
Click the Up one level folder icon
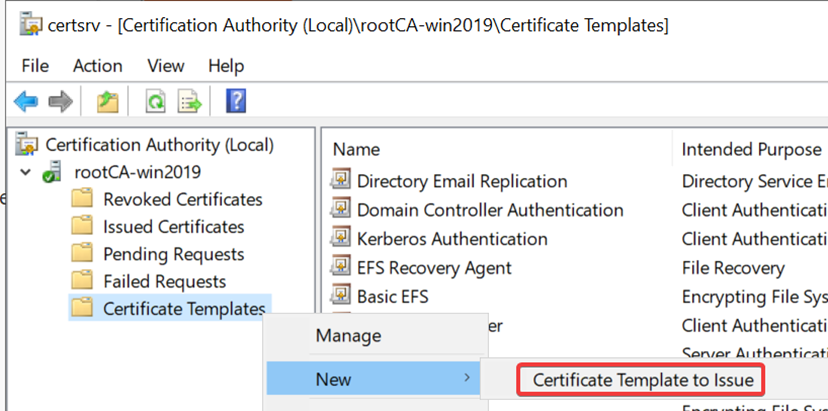[107, 101]
